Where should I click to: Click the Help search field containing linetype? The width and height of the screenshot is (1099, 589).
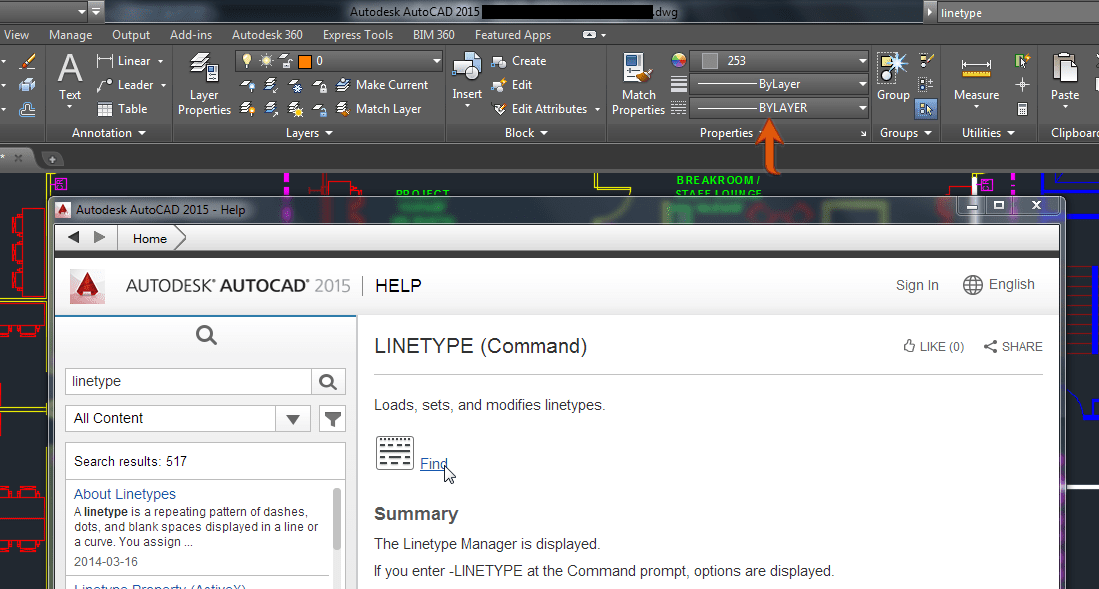(x=188, y=381)
